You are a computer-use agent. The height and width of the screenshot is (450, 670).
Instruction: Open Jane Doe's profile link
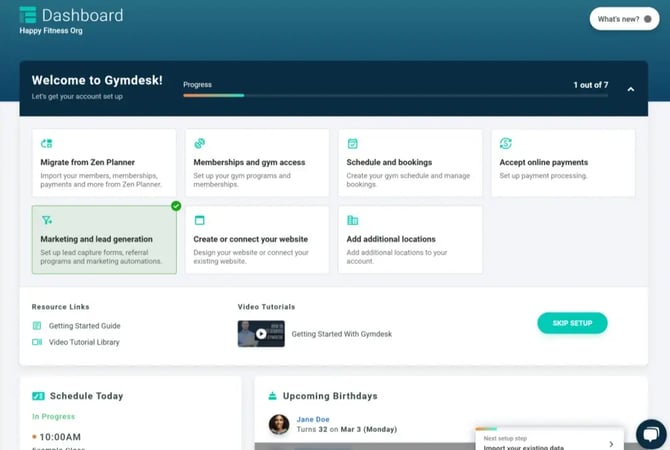pos(313,419)
